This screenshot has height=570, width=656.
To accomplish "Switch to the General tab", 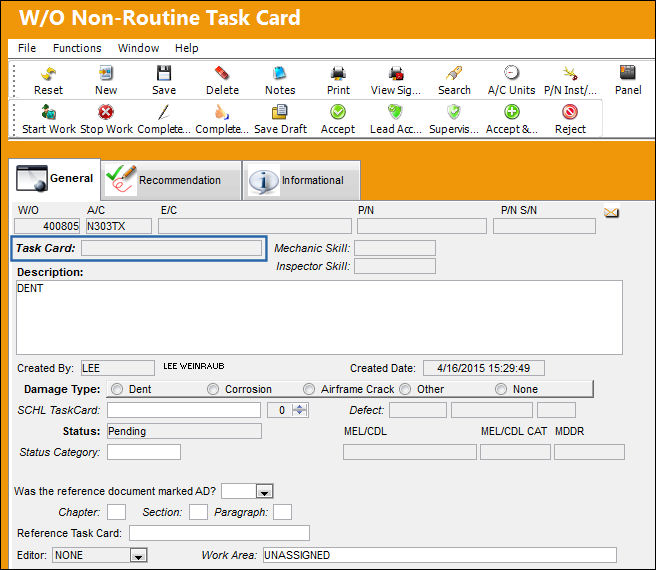I will pyautogui.click(x=54, y=179).
